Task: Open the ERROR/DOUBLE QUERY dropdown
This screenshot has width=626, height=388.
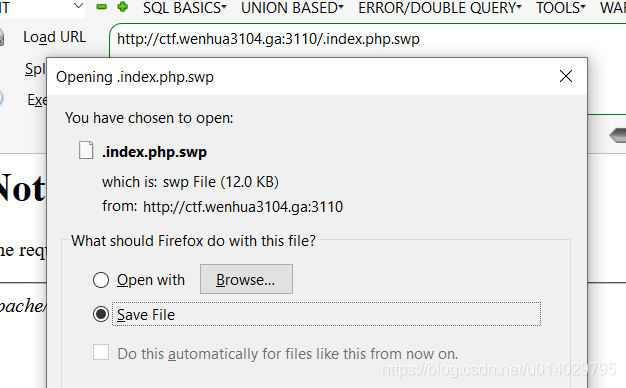Action: 440,8
